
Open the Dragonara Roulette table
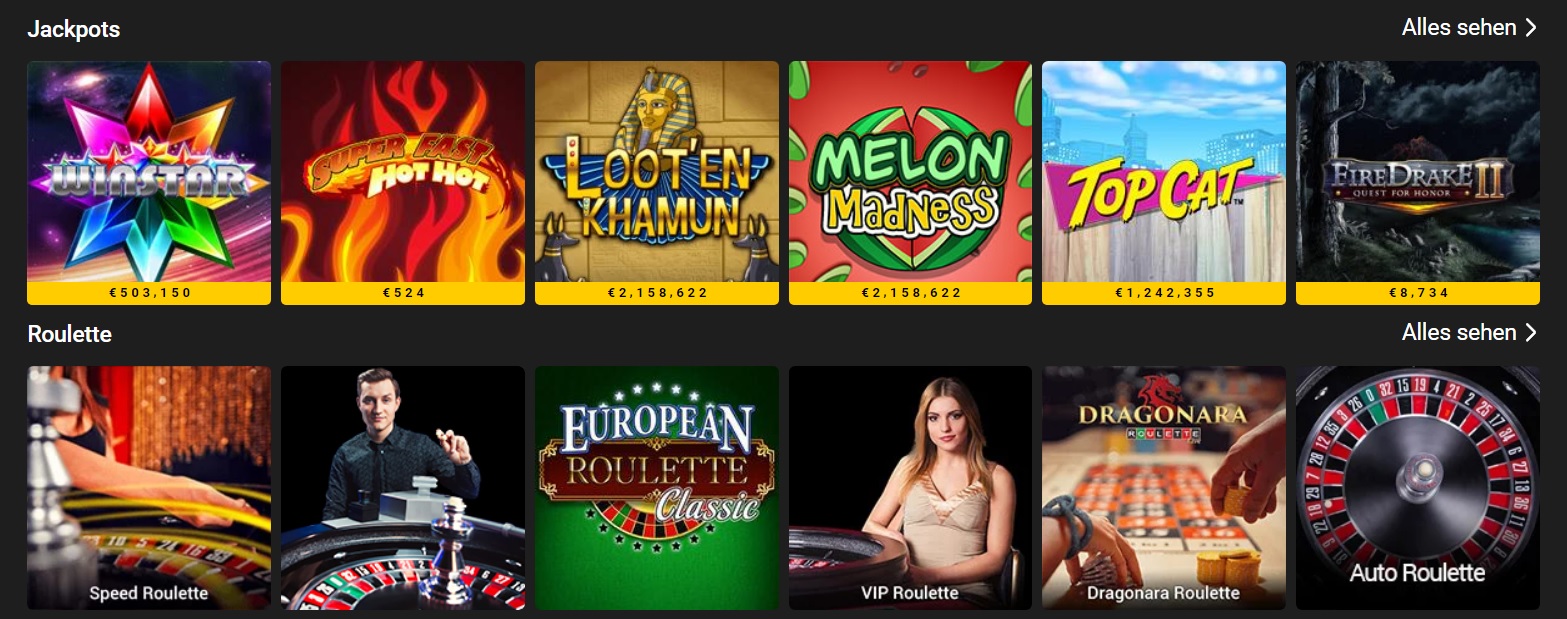coord(1164,488)
